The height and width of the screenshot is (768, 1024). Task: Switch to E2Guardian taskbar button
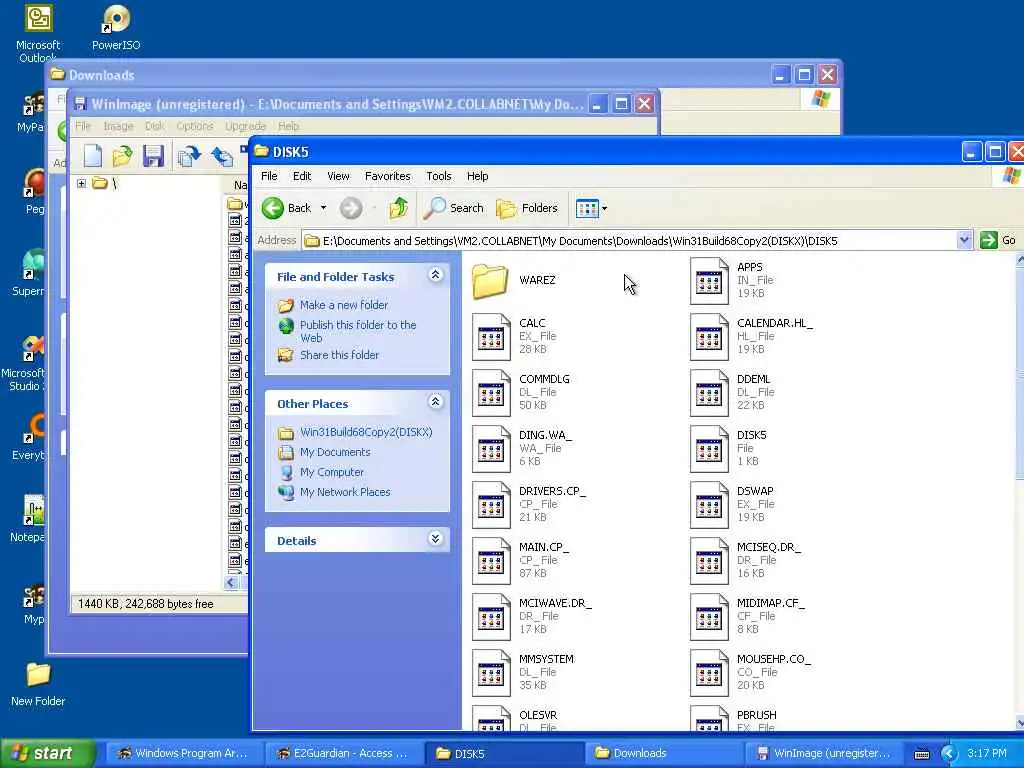[x=343, y=753]
